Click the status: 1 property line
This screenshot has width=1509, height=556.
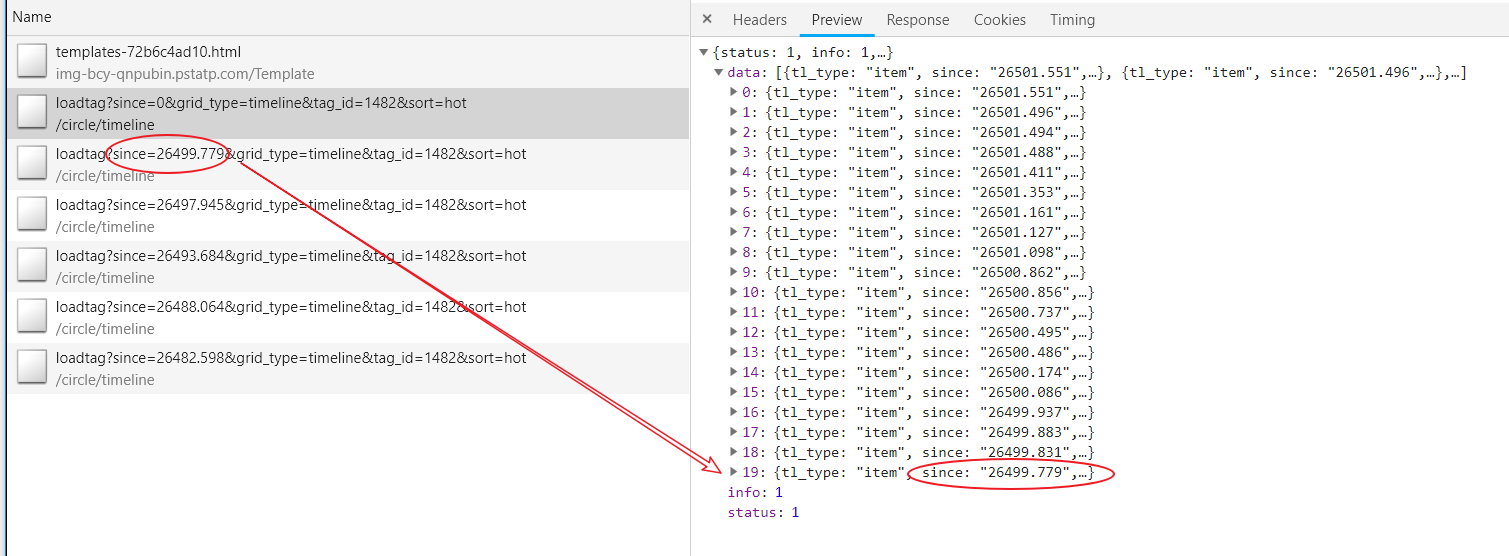pos(763,512)
